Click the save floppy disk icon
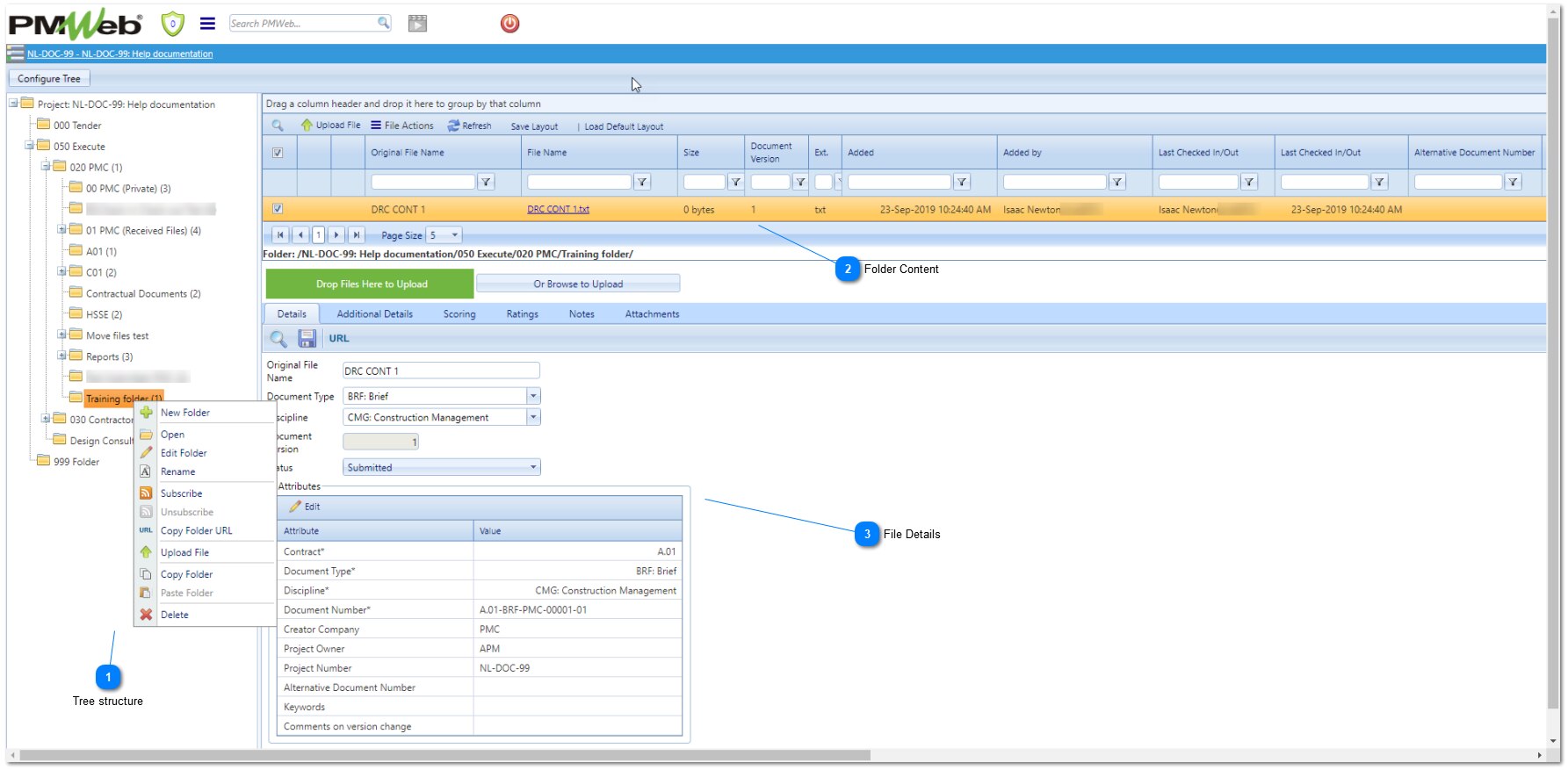The height and width of the screenshot is (770, 1568). tap(307, 339)
